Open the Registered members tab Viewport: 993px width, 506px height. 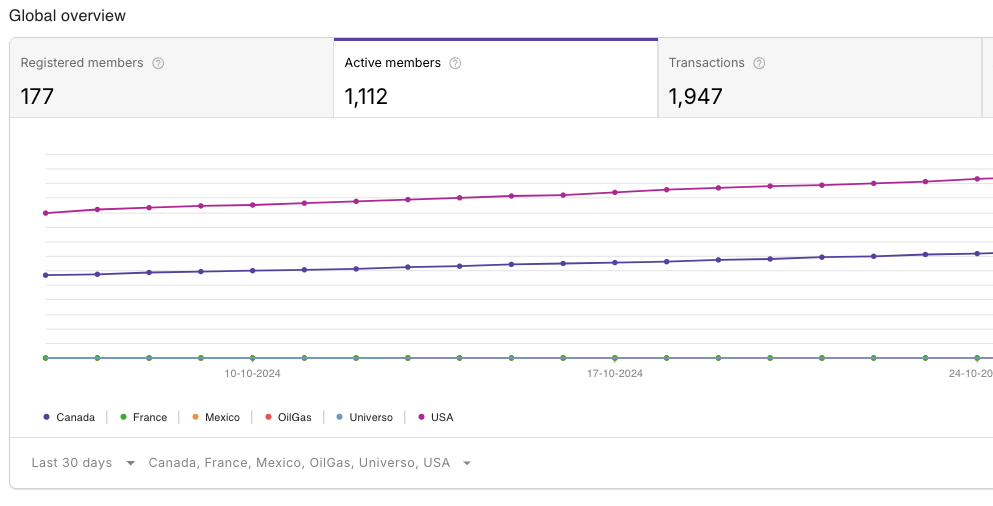point(171,79)
